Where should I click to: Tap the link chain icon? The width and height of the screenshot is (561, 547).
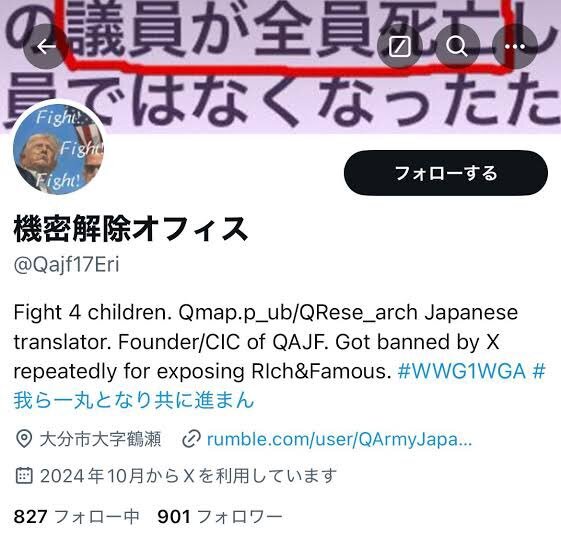[191, 439]
